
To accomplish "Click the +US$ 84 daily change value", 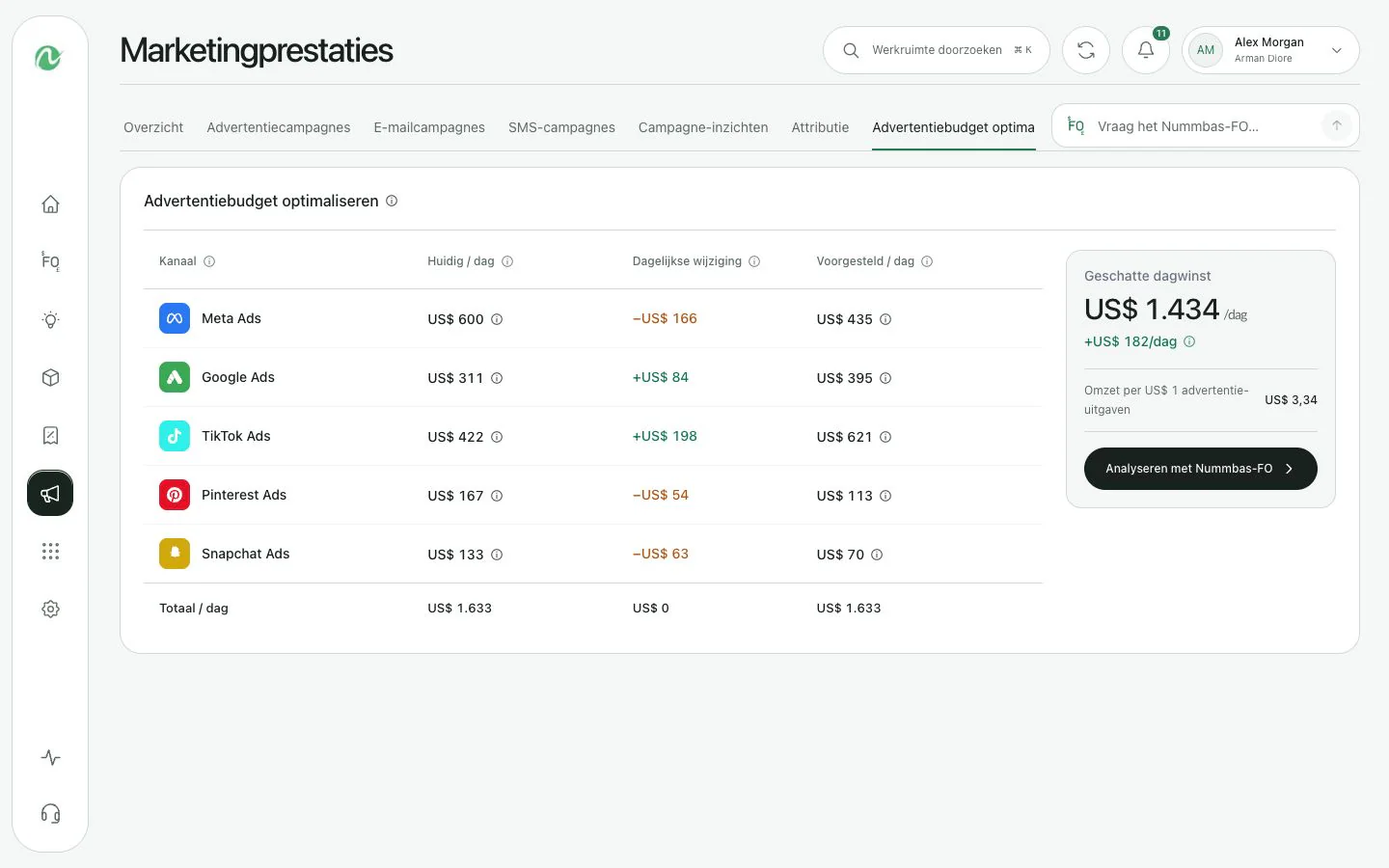I will click(661, 377).
